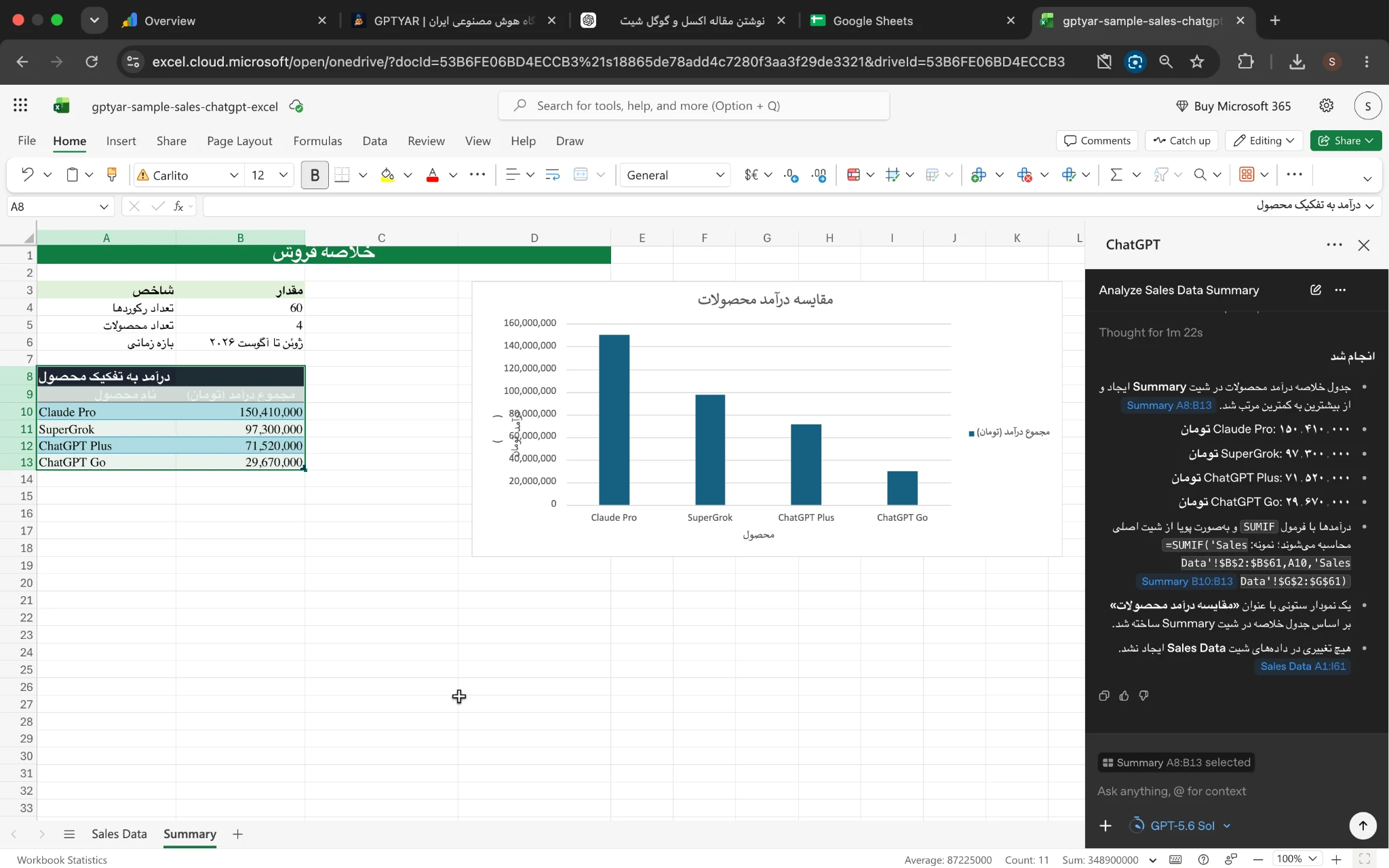Open the Fill Color dropdown arrow
The image size is (1389, 868).
[408, 175]
